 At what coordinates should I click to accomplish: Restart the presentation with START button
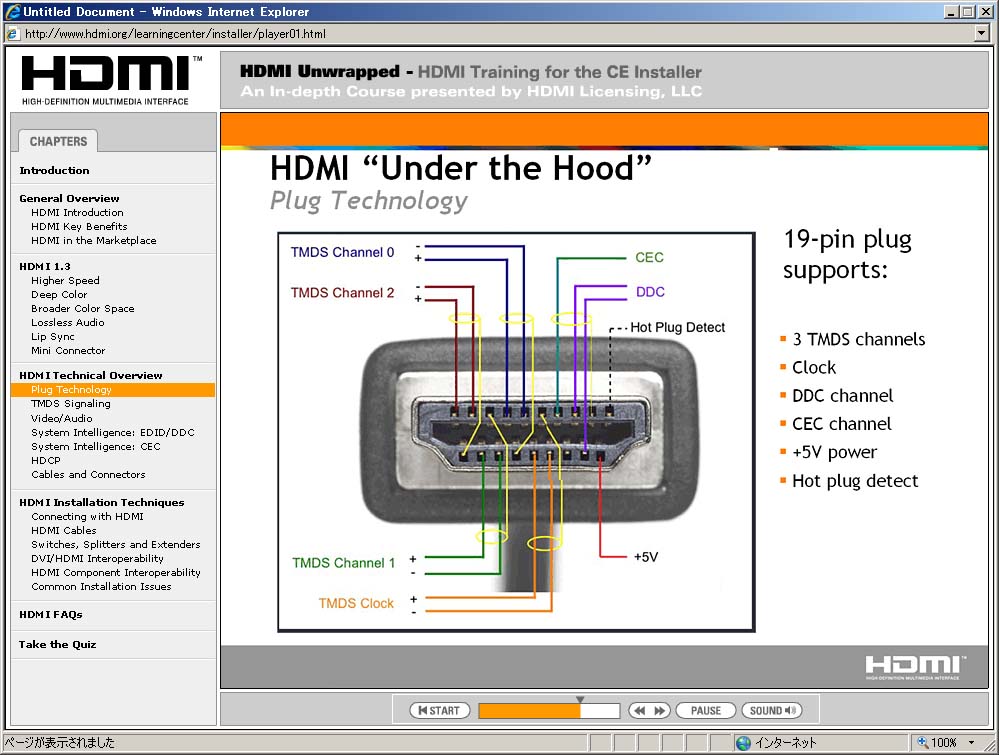pos(440,710)
